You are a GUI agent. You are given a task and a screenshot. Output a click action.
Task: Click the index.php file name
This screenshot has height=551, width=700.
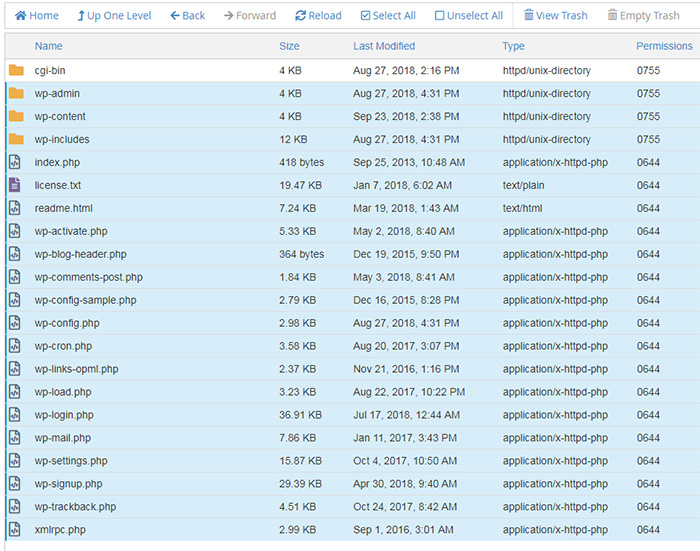(x=57, y=163)
